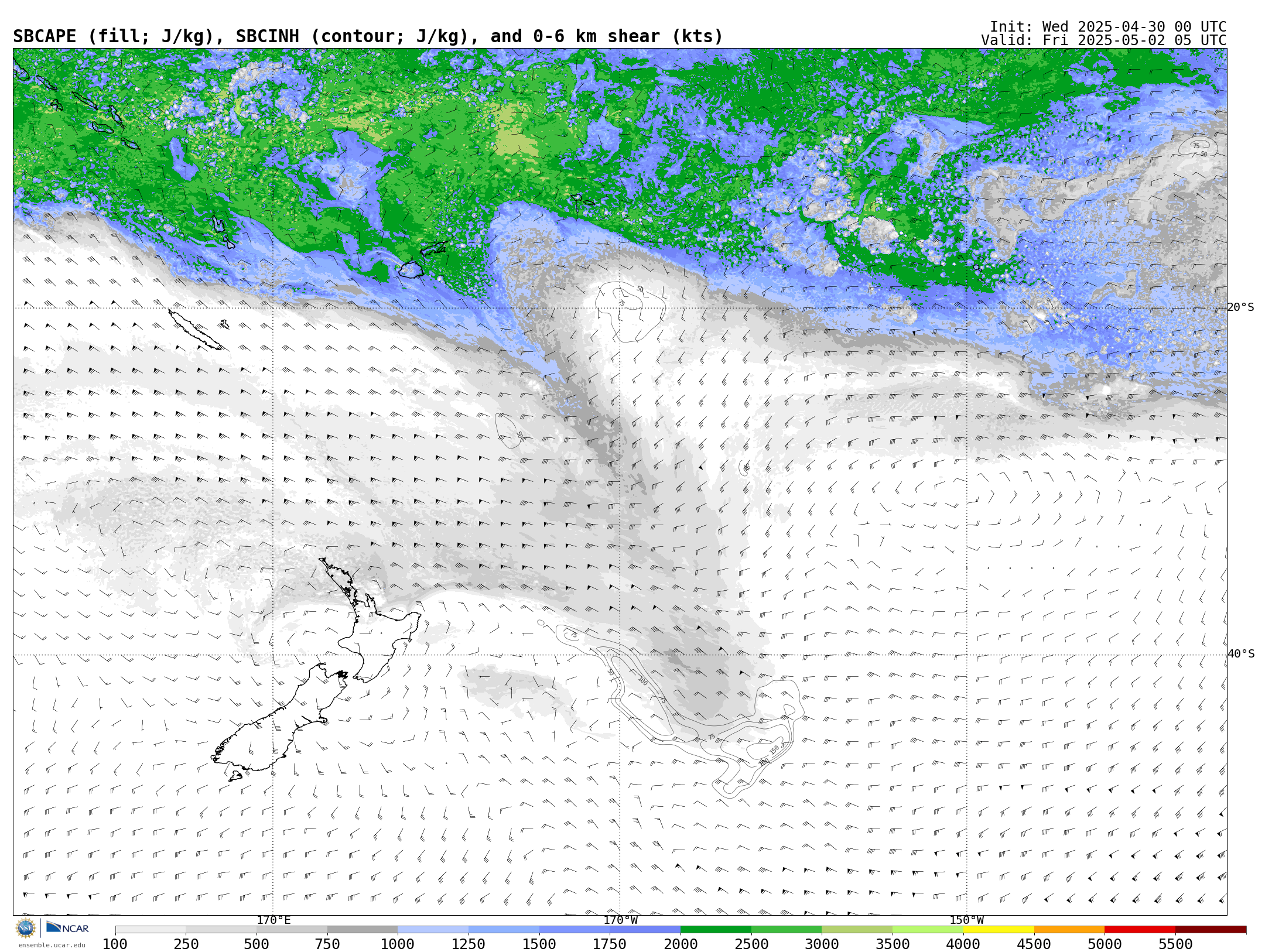
Task: Click the New Zealand North Island outline
Action: [x=370, y=620]
